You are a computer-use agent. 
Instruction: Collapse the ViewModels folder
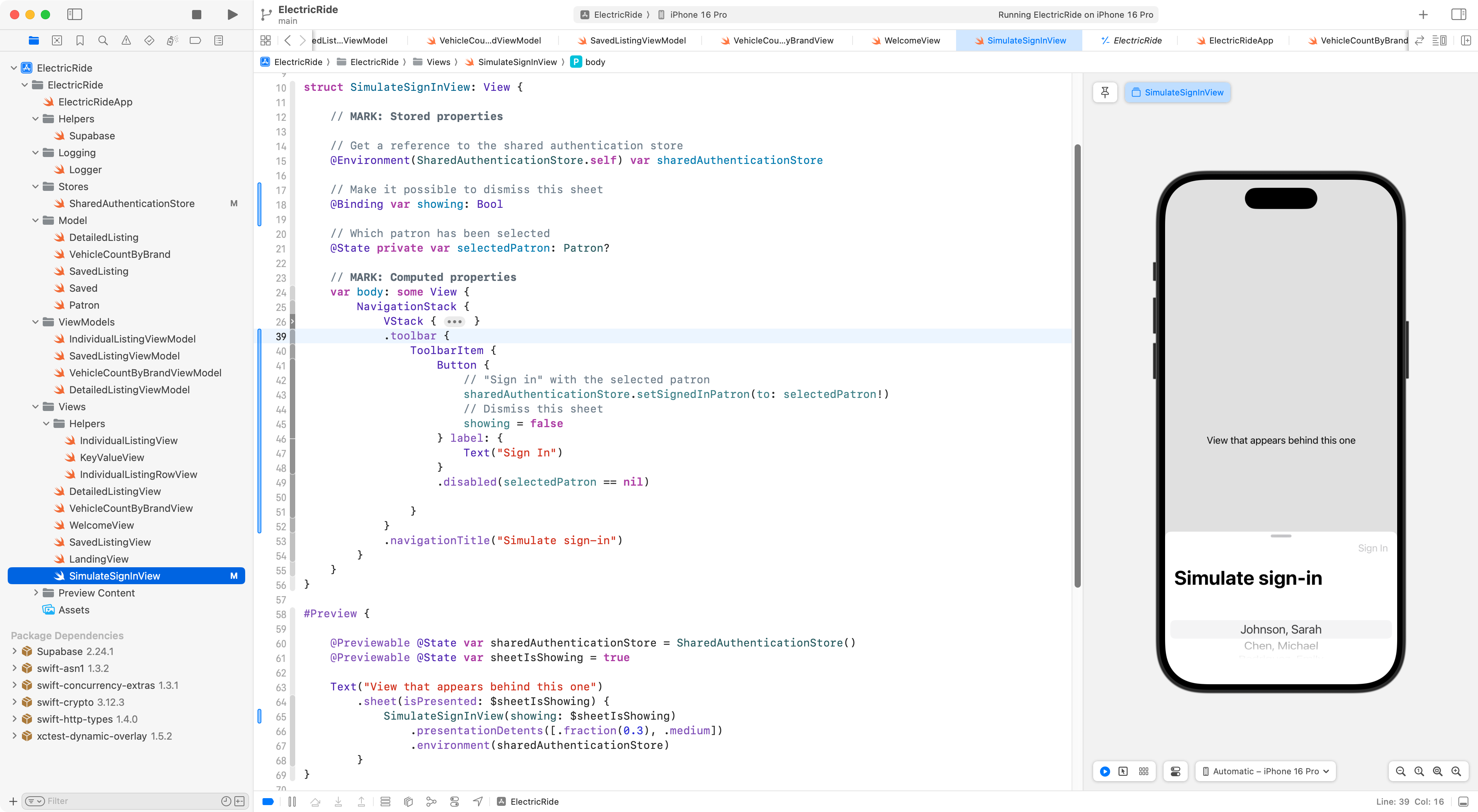tap(35, 322)
